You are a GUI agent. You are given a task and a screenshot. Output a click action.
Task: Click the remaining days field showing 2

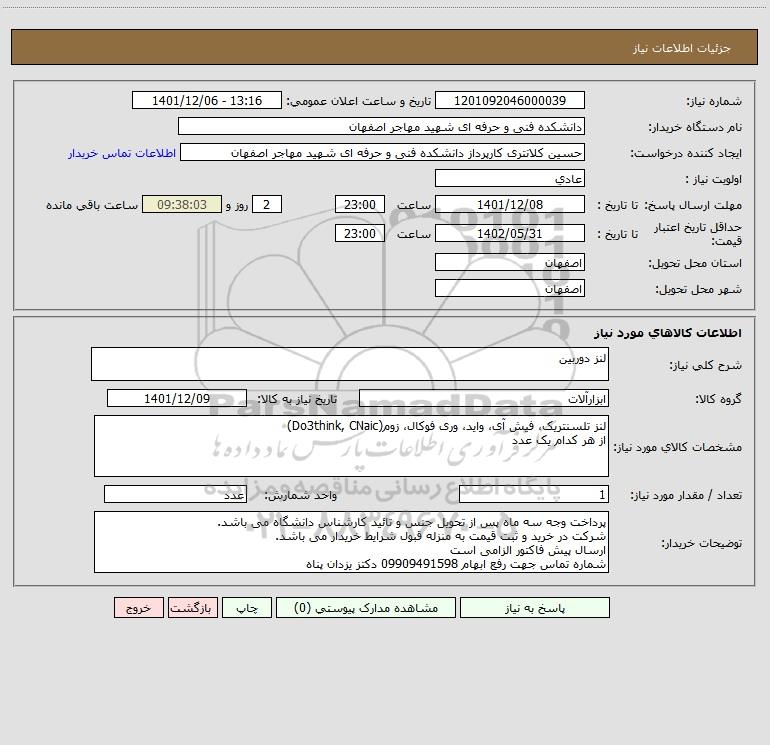[x=267, y=204]
